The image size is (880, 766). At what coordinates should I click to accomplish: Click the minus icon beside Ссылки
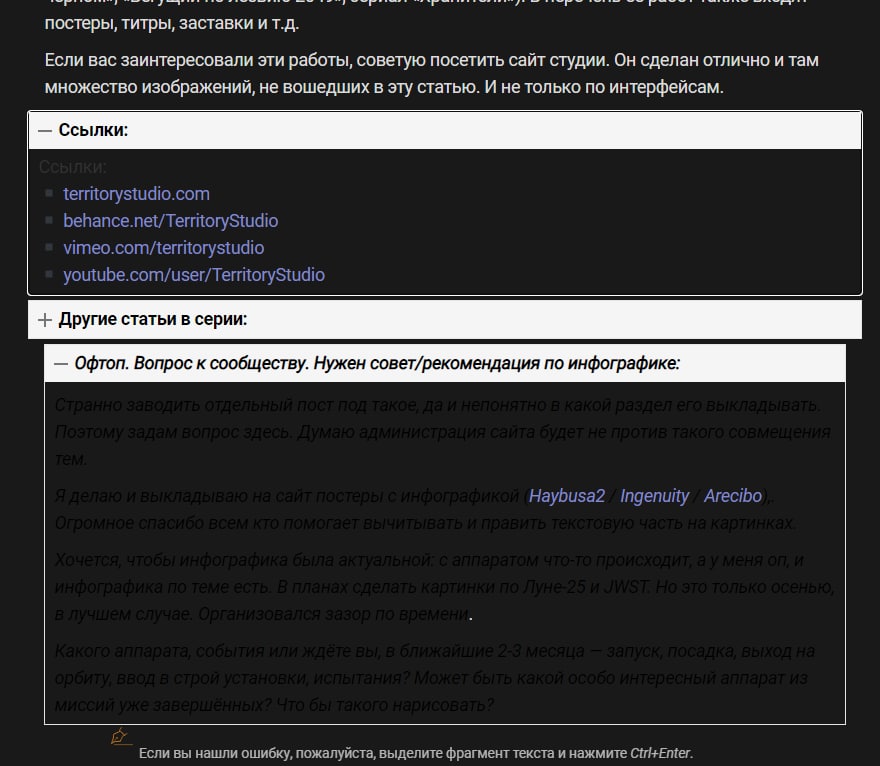[x=45, y=131]
